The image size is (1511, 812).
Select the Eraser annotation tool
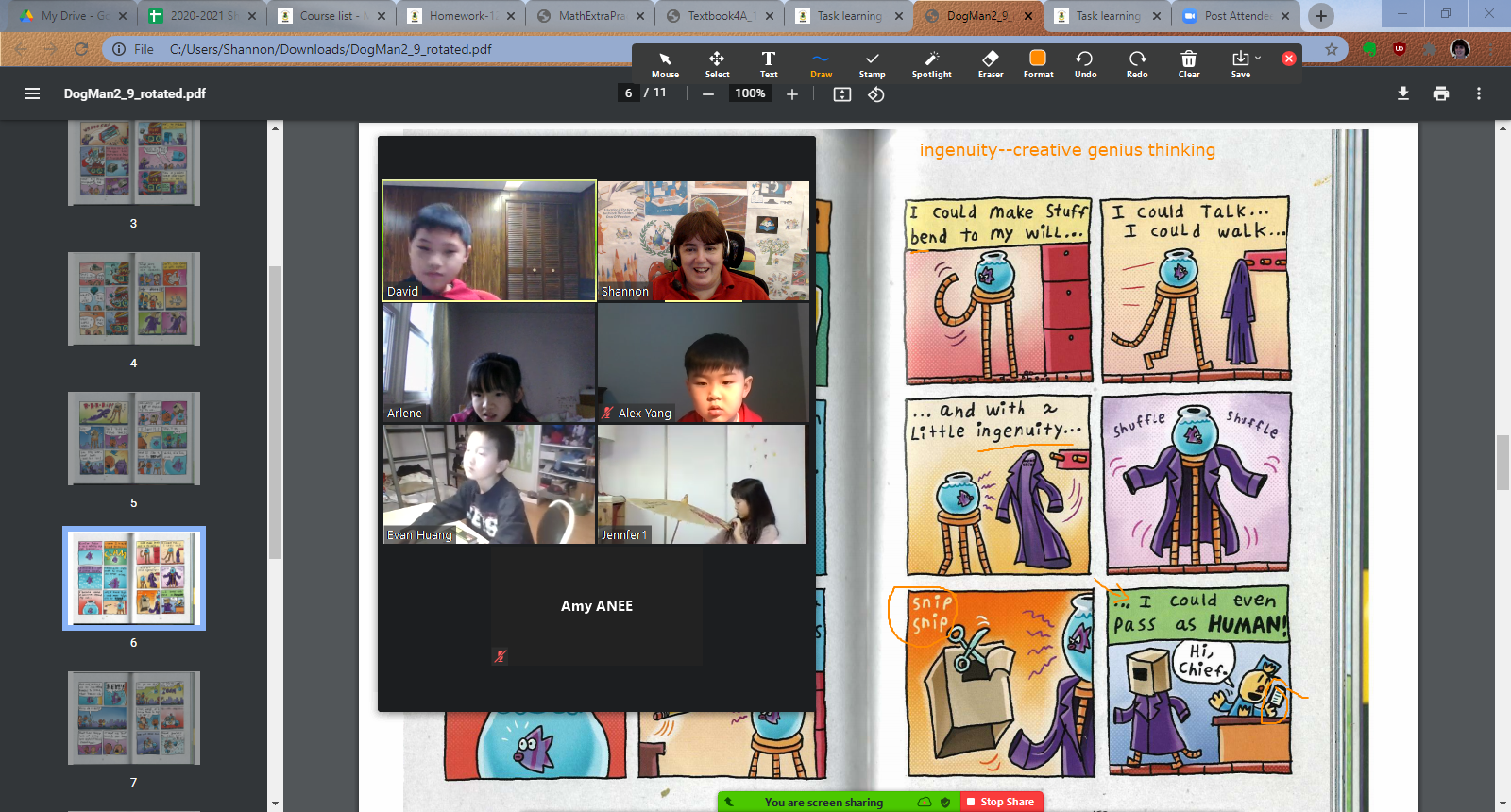tap(991, 64)
